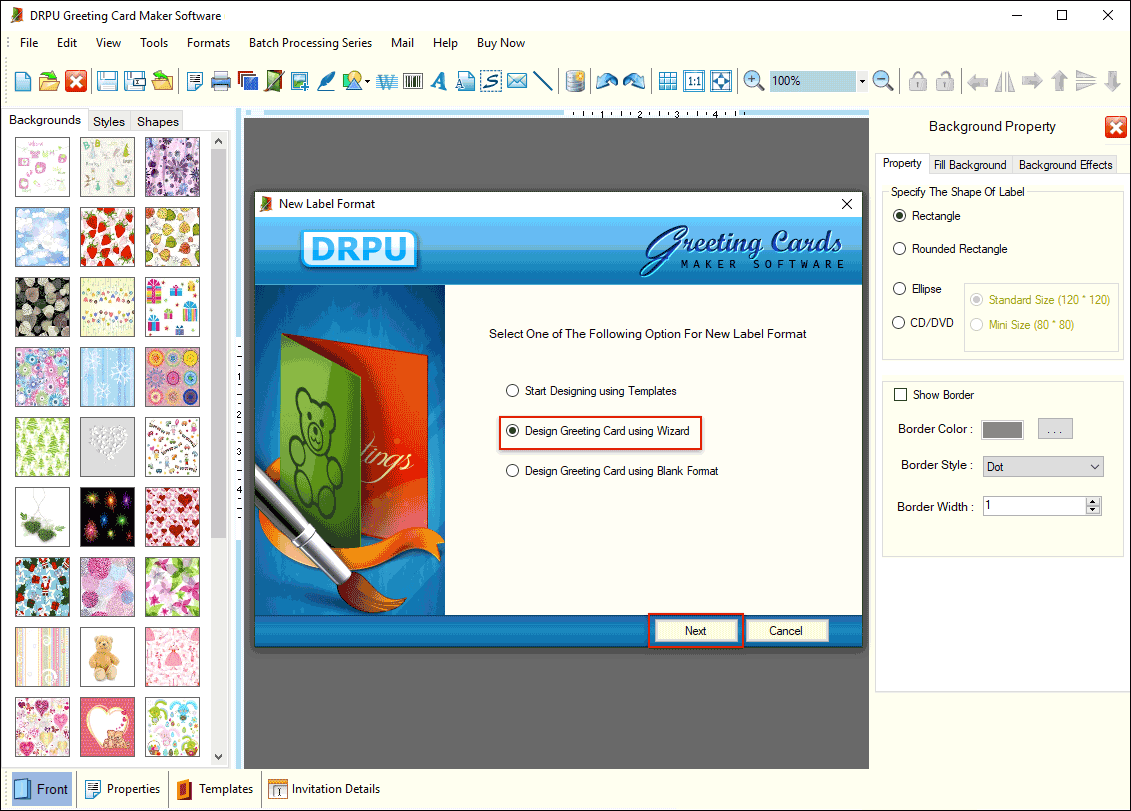Click the zoom in magnifier icon
The width and height of the screenshot is (1131, 811).
point(754,81)
